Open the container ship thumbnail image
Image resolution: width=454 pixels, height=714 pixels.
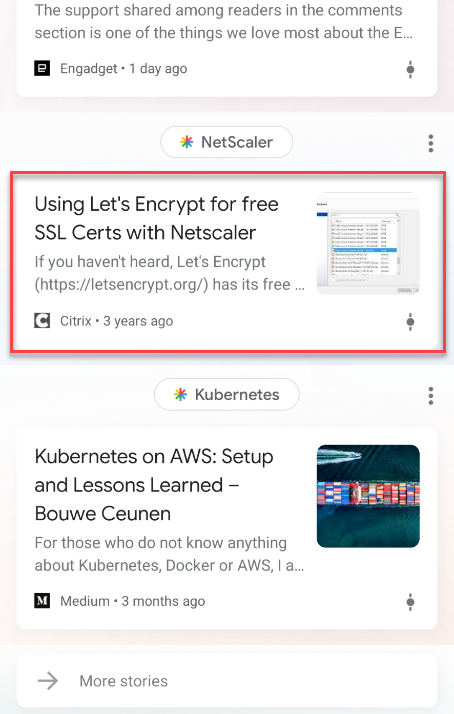[x=368, y=496]
